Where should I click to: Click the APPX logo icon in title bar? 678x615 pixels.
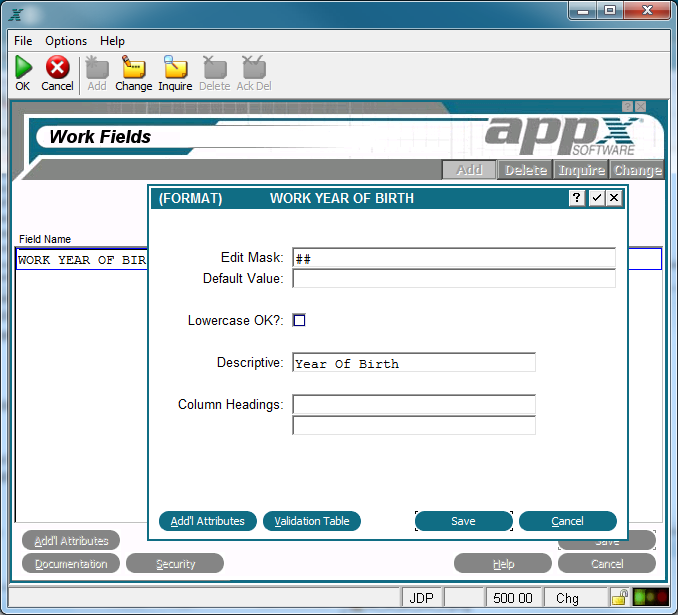16,15
